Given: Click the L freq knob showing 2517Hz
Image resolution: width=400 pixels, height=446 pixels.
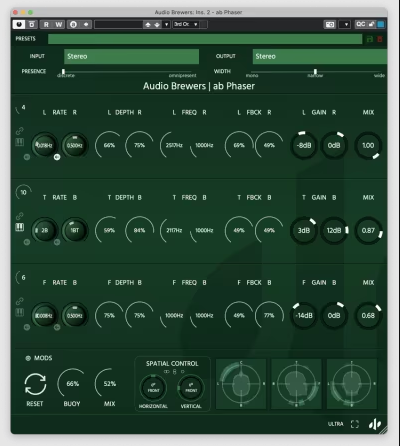Looking at the screenshot, I should (174, 145).
